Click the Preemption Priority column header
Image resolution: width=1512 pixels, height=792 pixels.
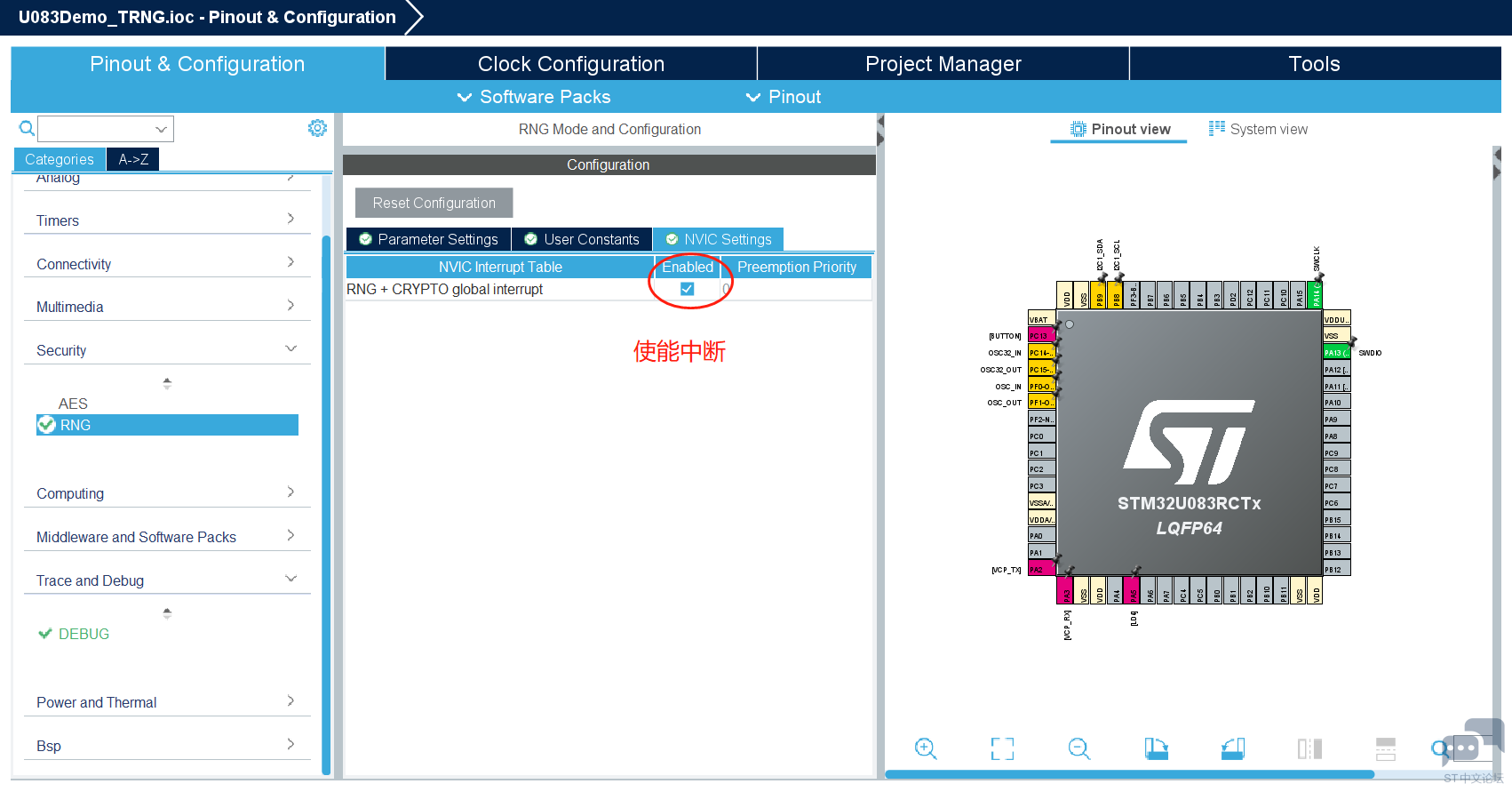797,267
